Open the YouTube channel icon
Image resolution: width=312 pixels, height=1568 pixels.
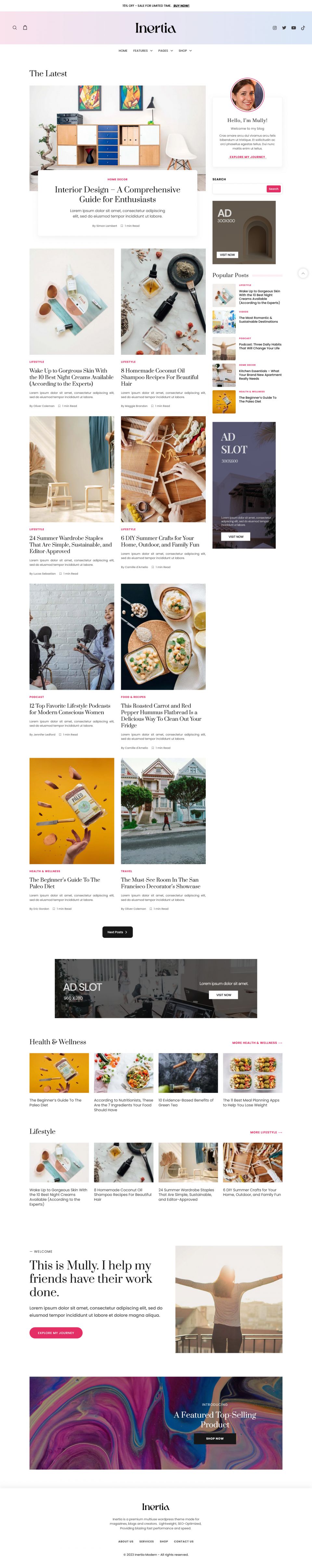click(x=294, y=28)
